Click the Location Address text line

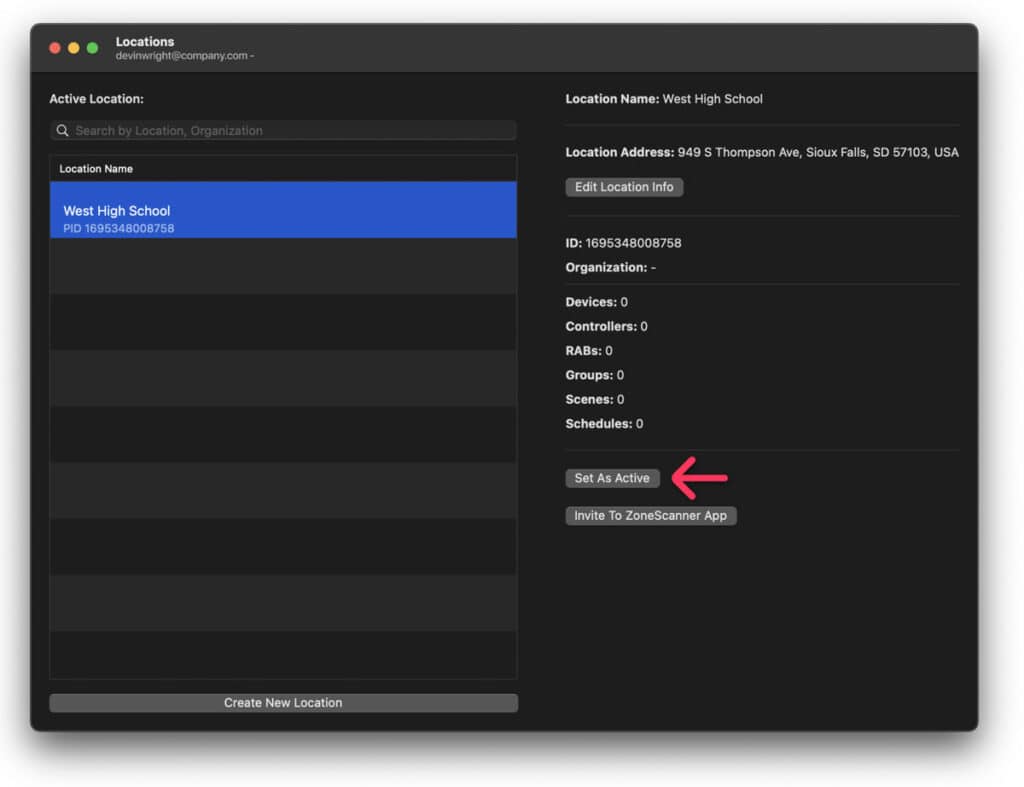[x=761, y=153]
